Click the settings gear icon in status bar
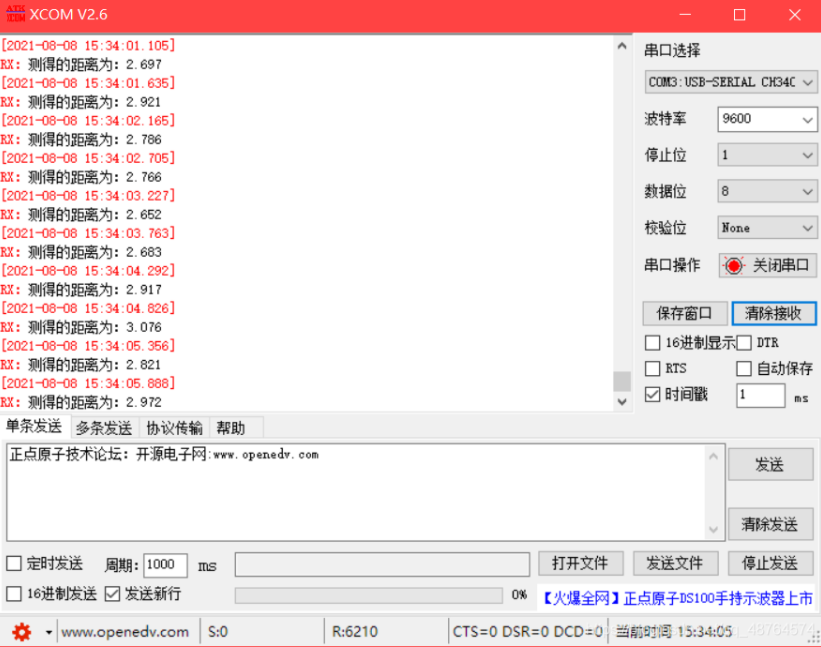 21,632
